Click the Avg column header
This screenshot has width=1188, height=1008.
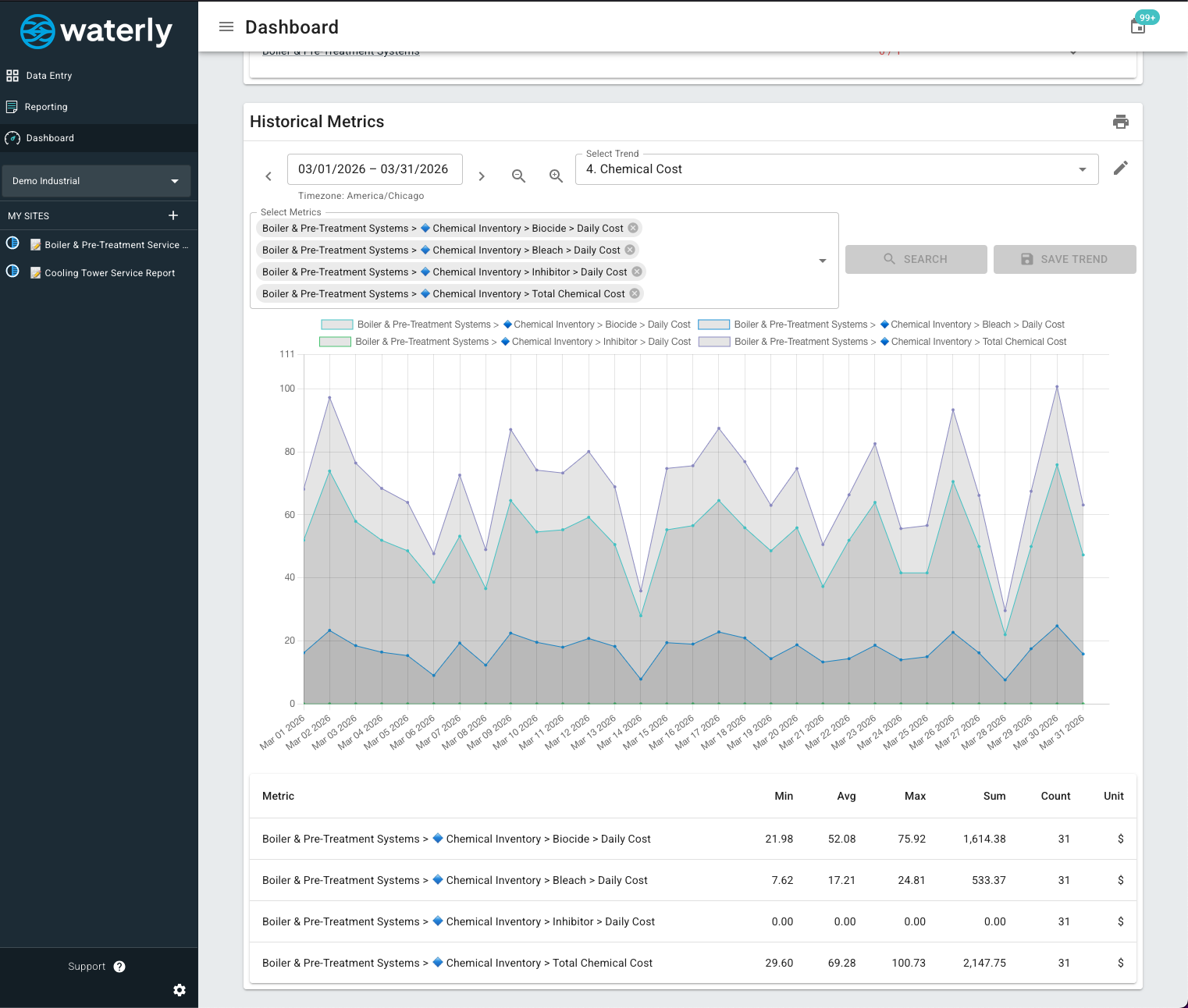pos(846,797)
